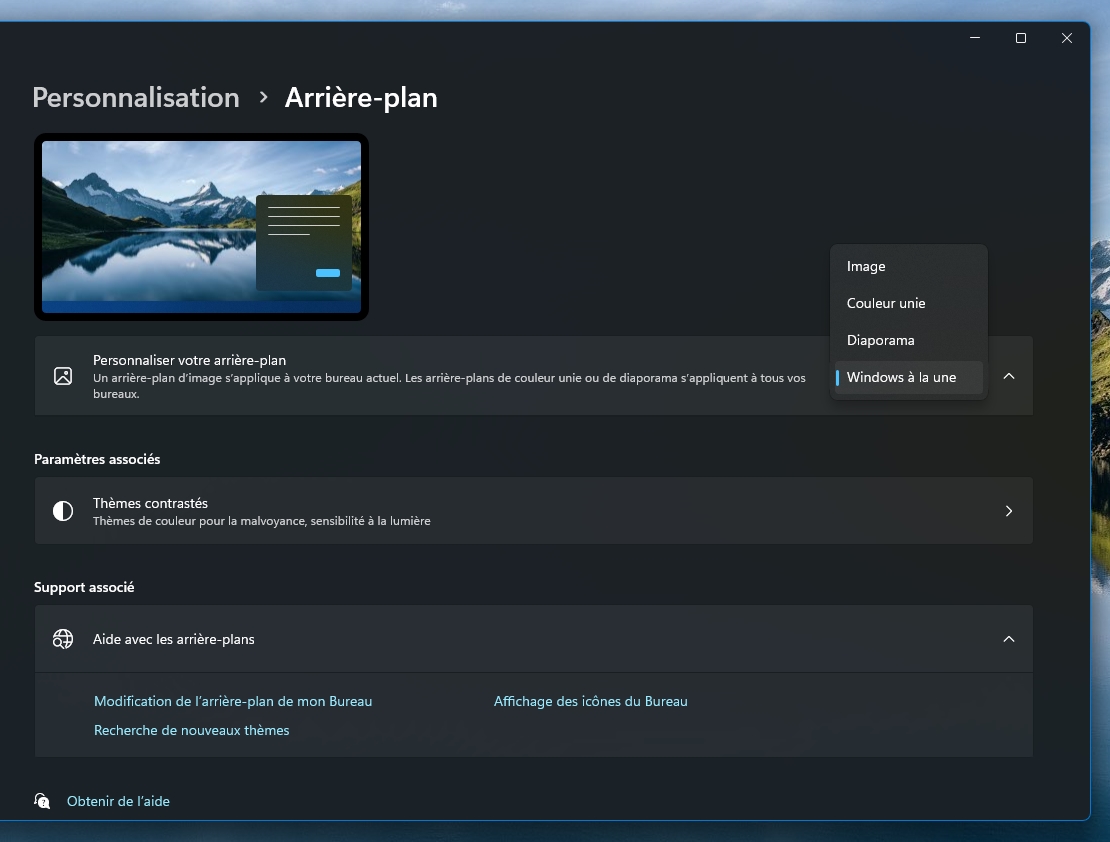Collapse the Aide avec les arrière-plans section
Viewport: 1110px width, 842px height.
1009,639
